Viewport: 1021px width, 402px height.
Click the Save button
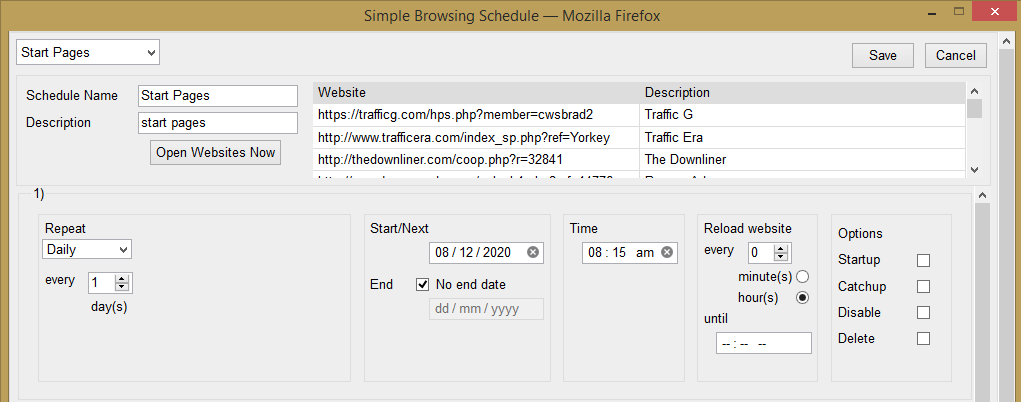(883, 55)
